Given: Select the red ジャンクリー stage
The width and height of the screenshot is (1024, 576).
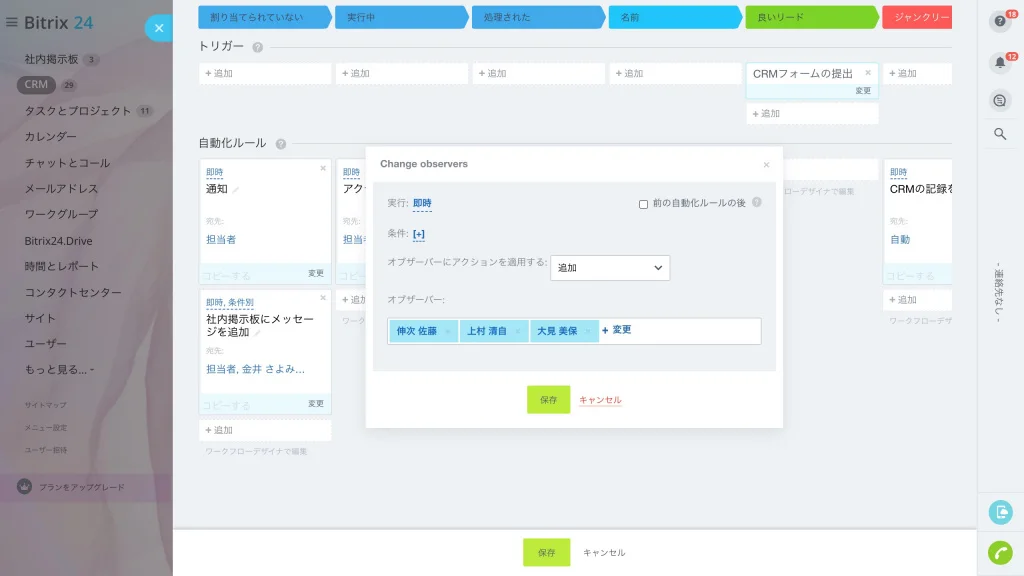Looking at the screenshot, I should pyautogui.click(x=918, y=17).
